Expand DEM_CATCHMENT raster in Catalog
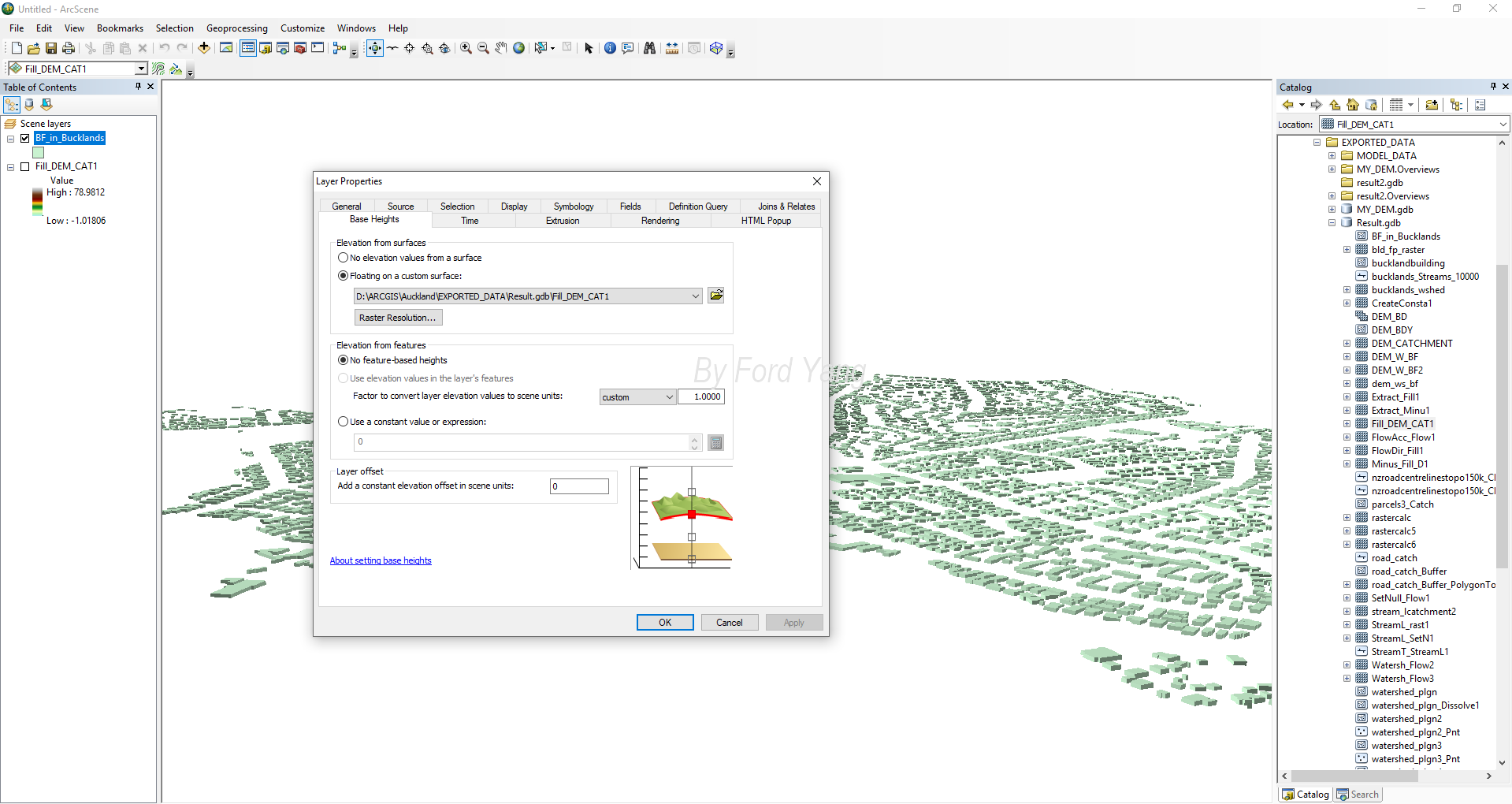 tap(1347, 344)
